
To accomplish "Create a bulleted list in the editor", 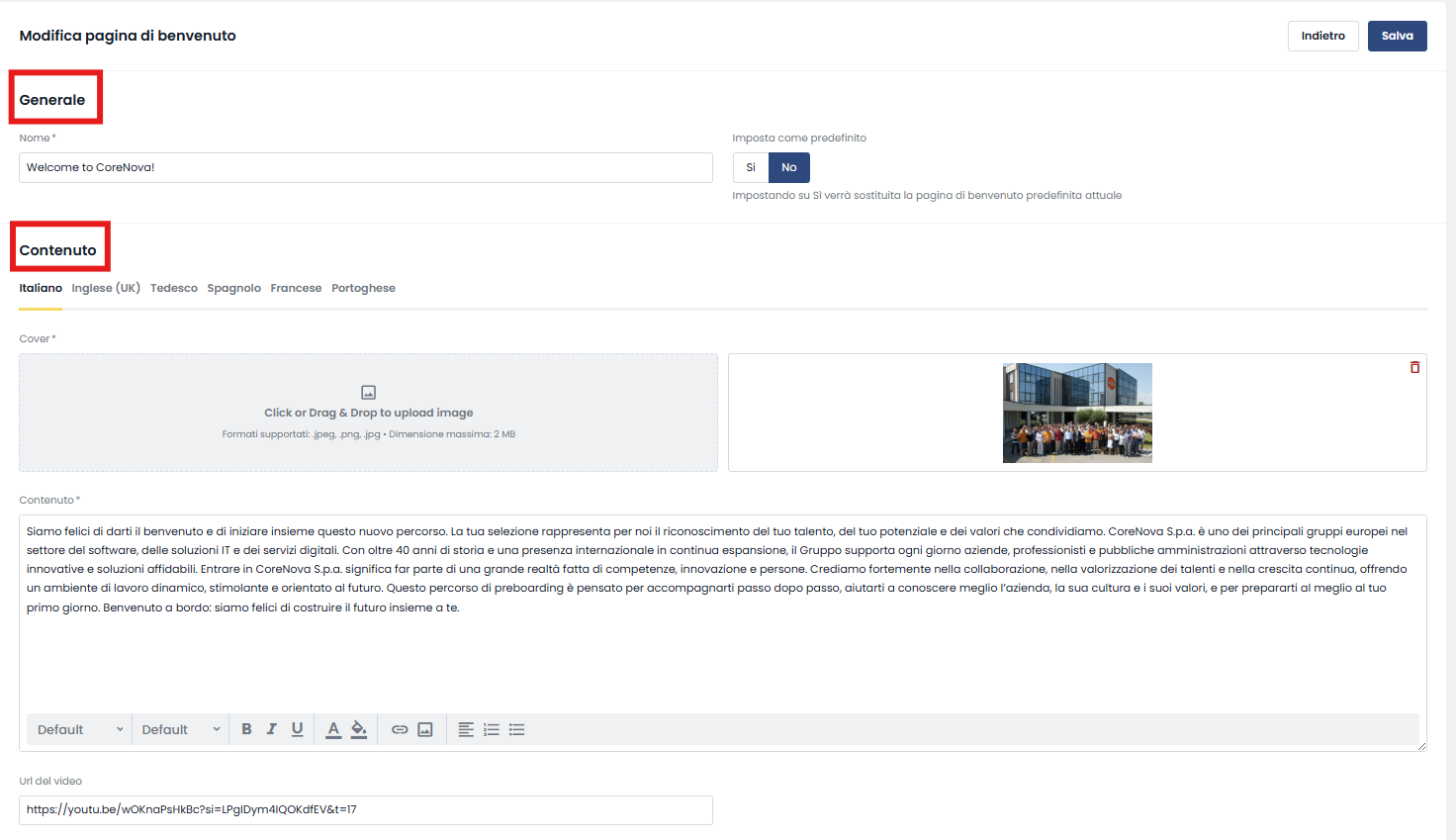I will [517, 729].
